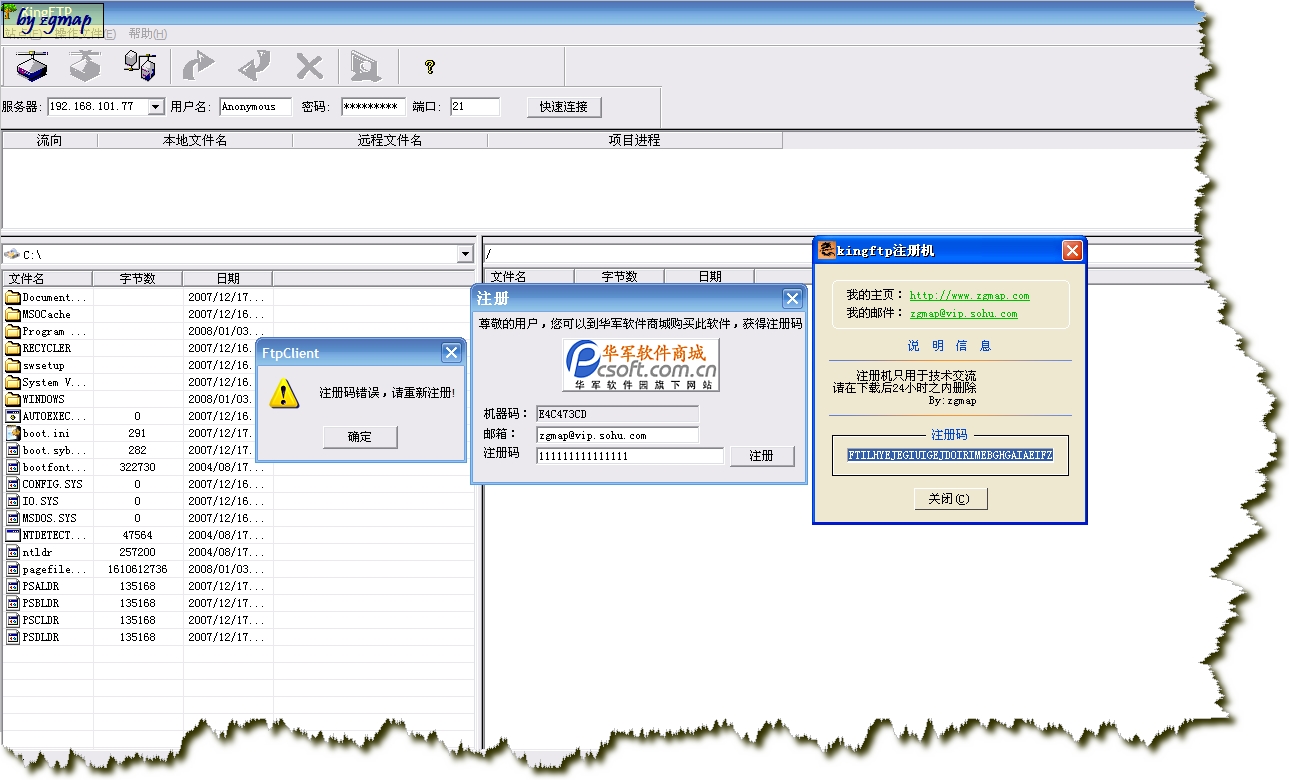Click the download left-arrow toolbar icon

click(254, 67)
